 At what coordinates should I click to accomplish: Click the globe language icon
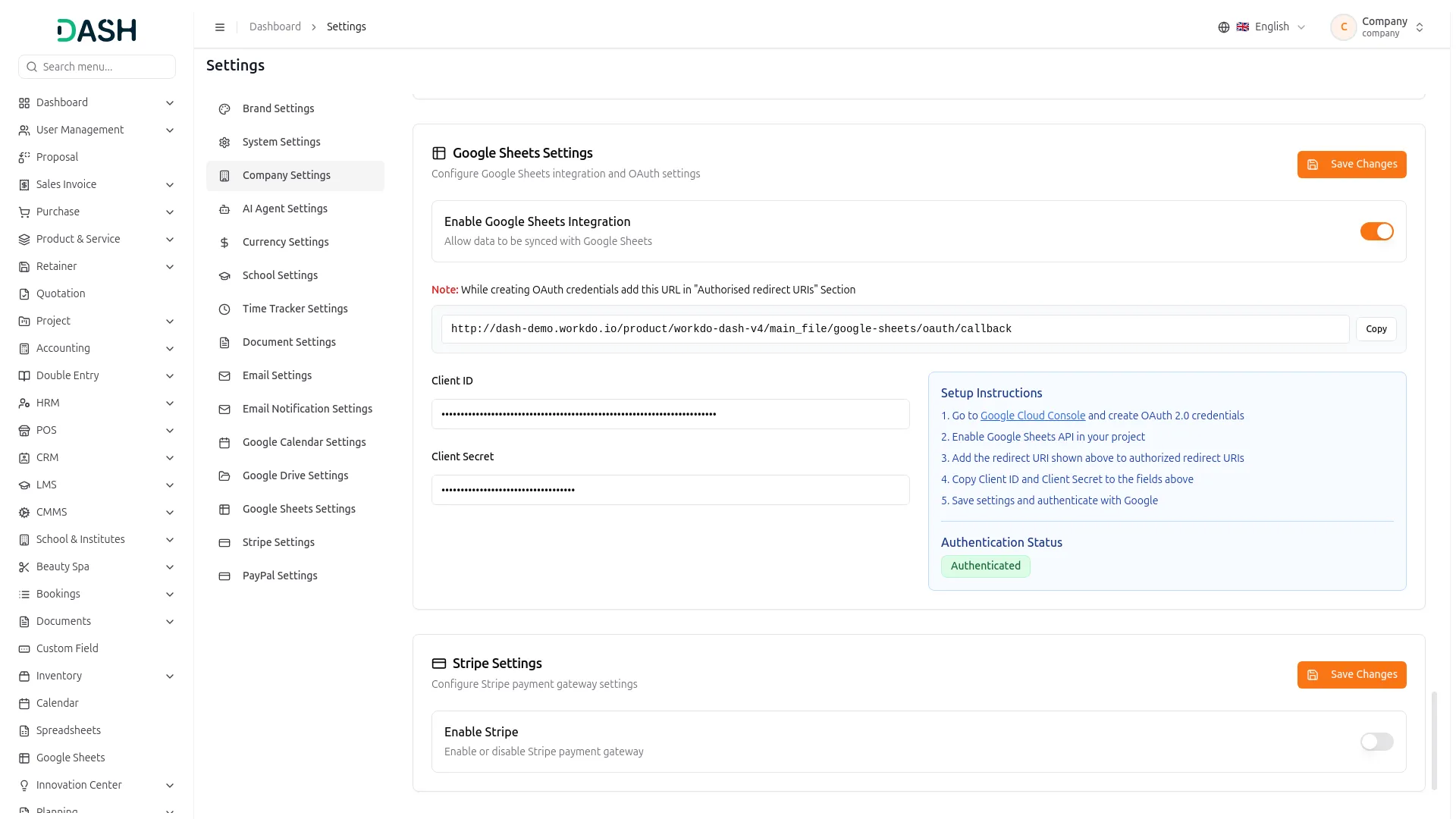[1223, 27]
